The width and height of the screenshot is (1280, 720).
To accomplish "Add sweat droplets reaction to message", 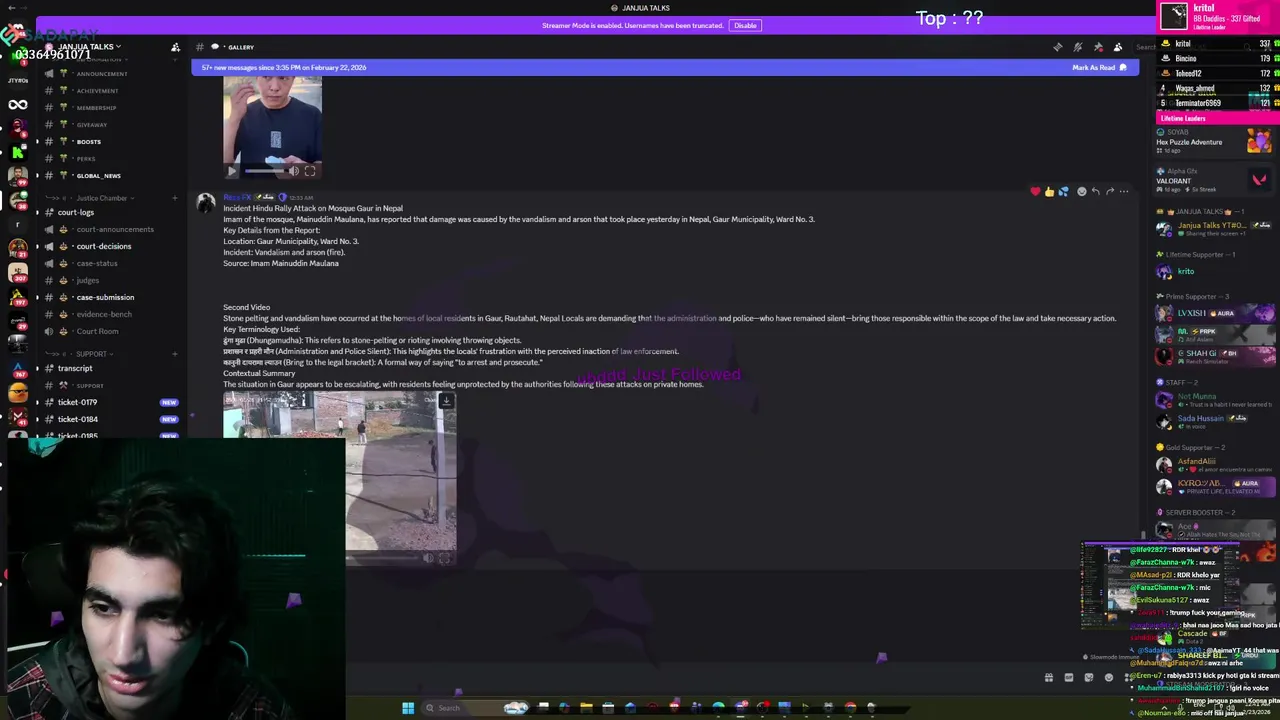I will (1063, 191).
